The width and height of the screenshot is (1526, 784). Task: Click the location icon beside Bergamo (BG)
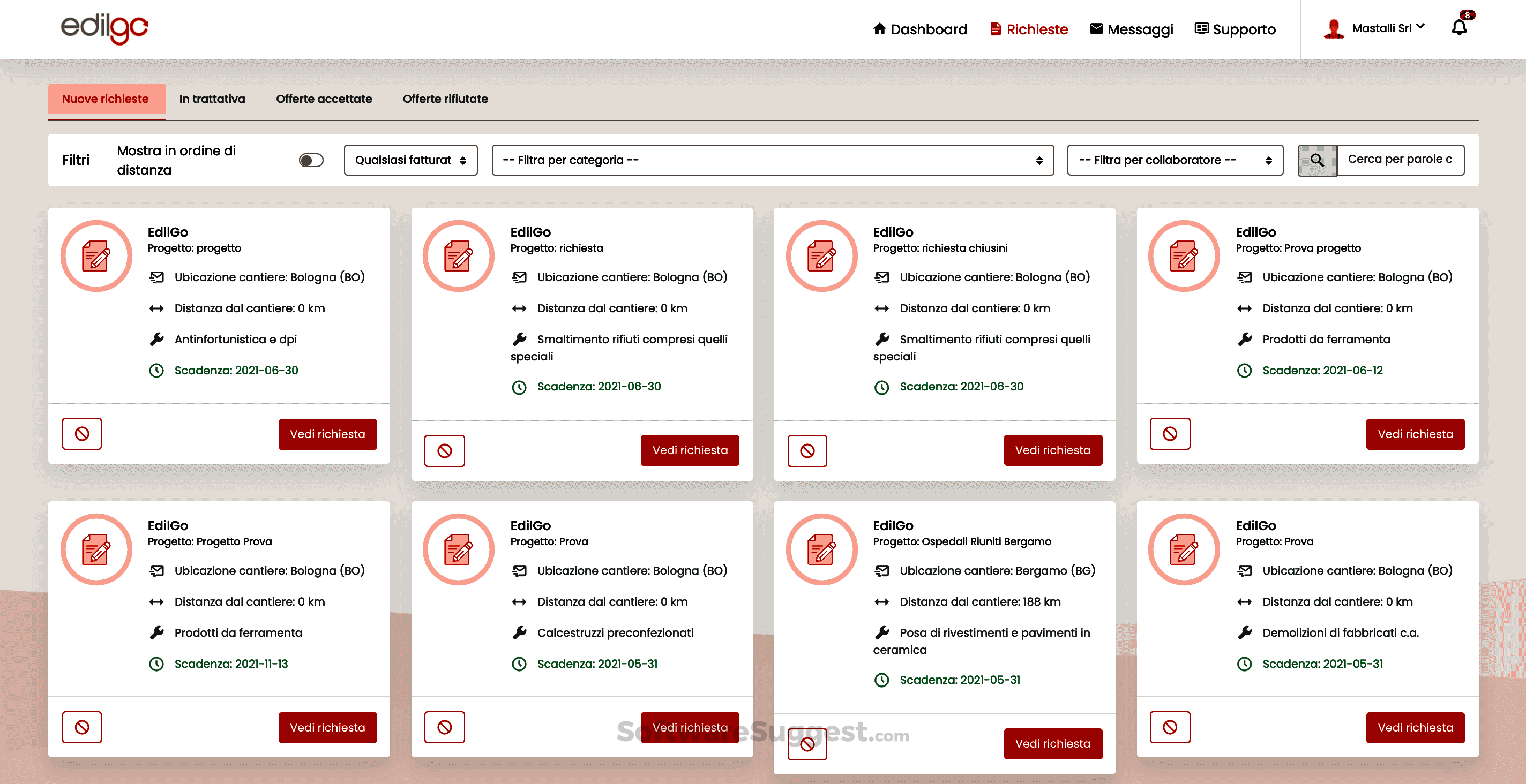click(x=882, y=571)
